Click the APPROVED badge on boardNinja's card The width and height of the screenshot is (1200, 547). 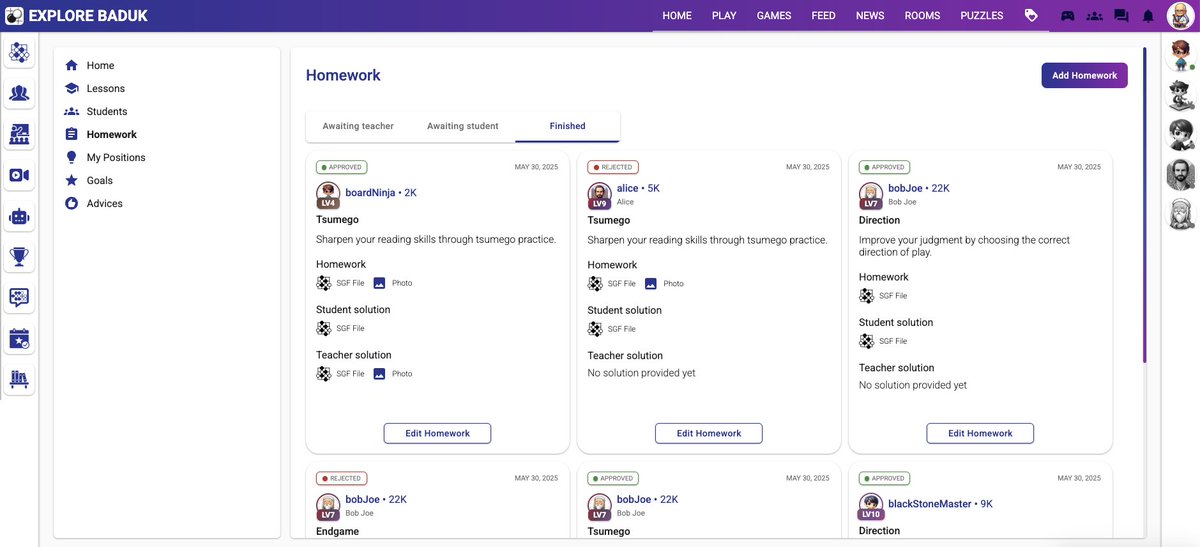pos(342,167)
